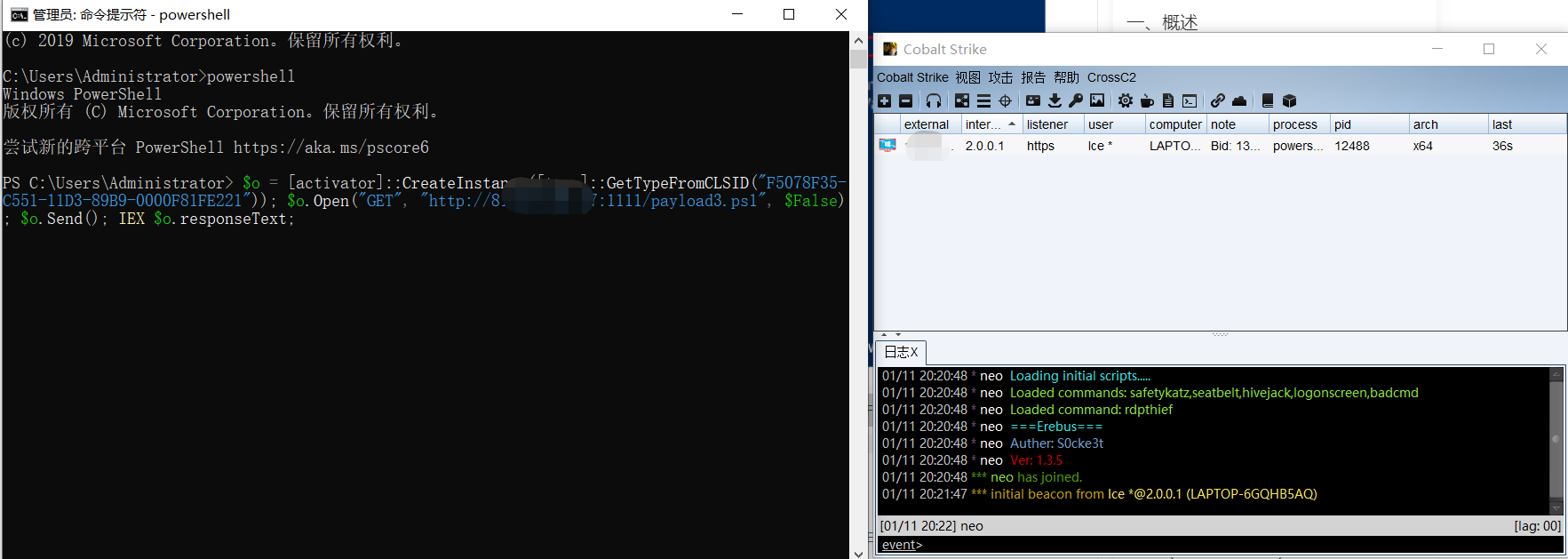Click the coffee cup Java applet icon

click(1147, 101)
